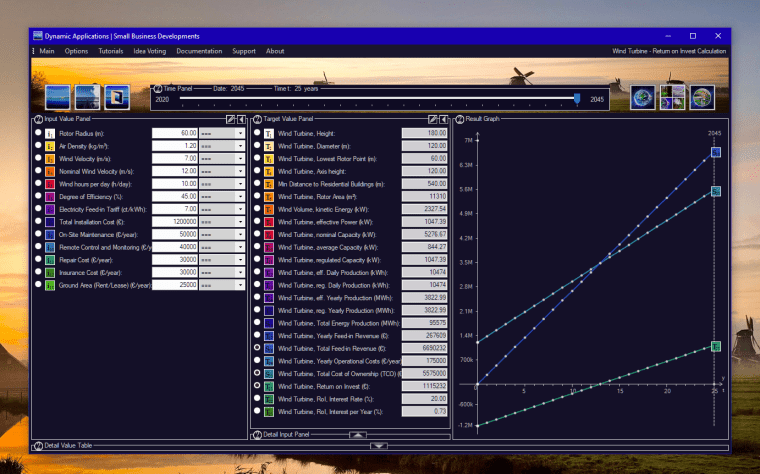This screenshot has width=760, height=474.
Task: Click the Wind Turbine Height variable icon
Action: click(269, 134)
